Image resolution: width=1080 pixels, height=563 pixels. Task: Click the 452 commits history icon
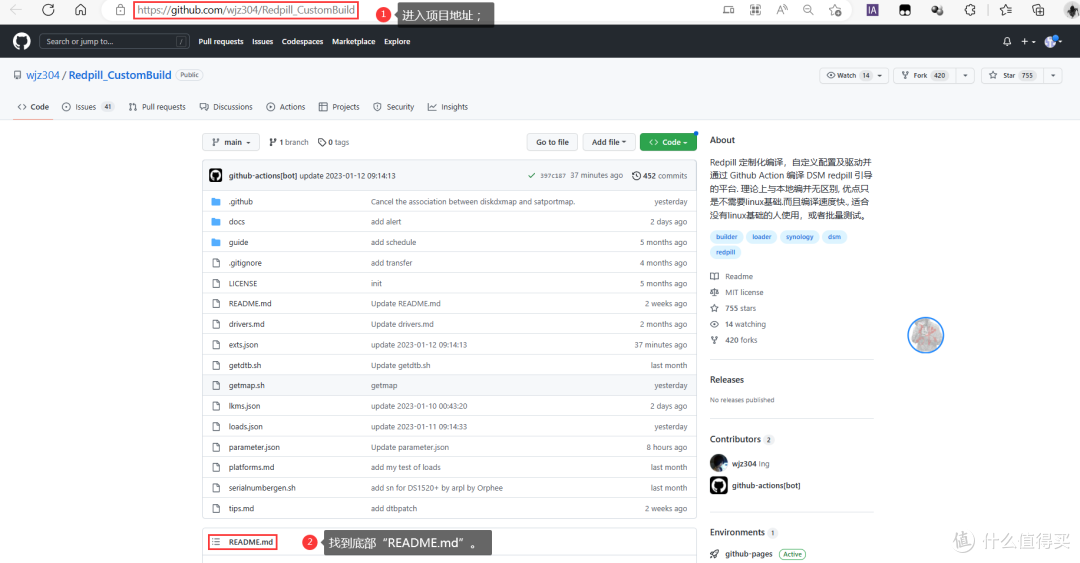pos(637,175)
